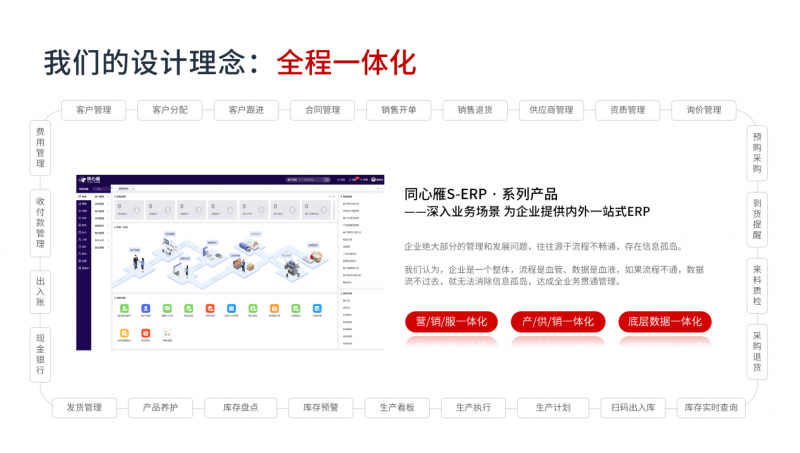
Task: Select the vertical 采购退货 box
Action: point(757,352)
